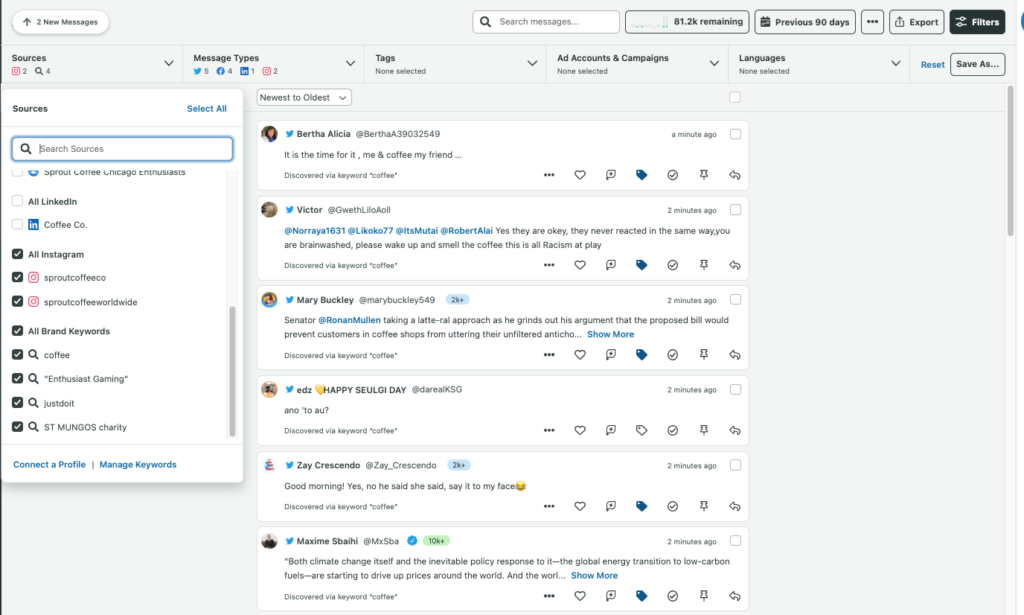Check the All LinkedIn checkbox
Viewport: 1024px width, 615px height.
tap(18, 201)
